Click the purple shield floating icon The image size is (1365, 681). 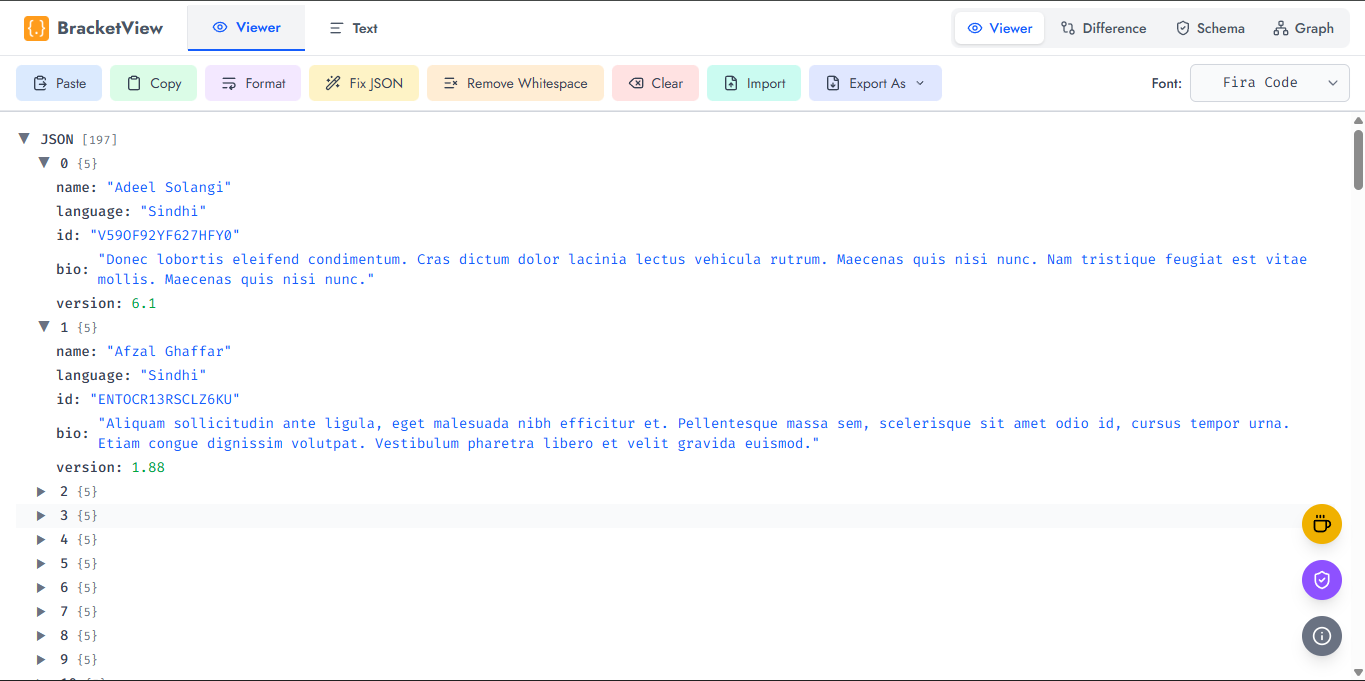click(x=1321, y=580)
